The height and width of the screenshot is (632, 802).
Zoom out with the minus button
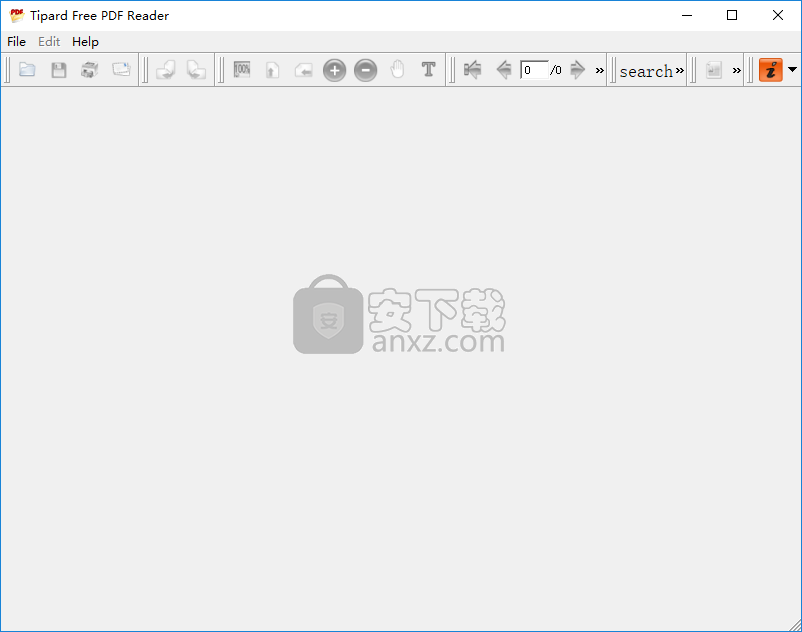point(366,71)
